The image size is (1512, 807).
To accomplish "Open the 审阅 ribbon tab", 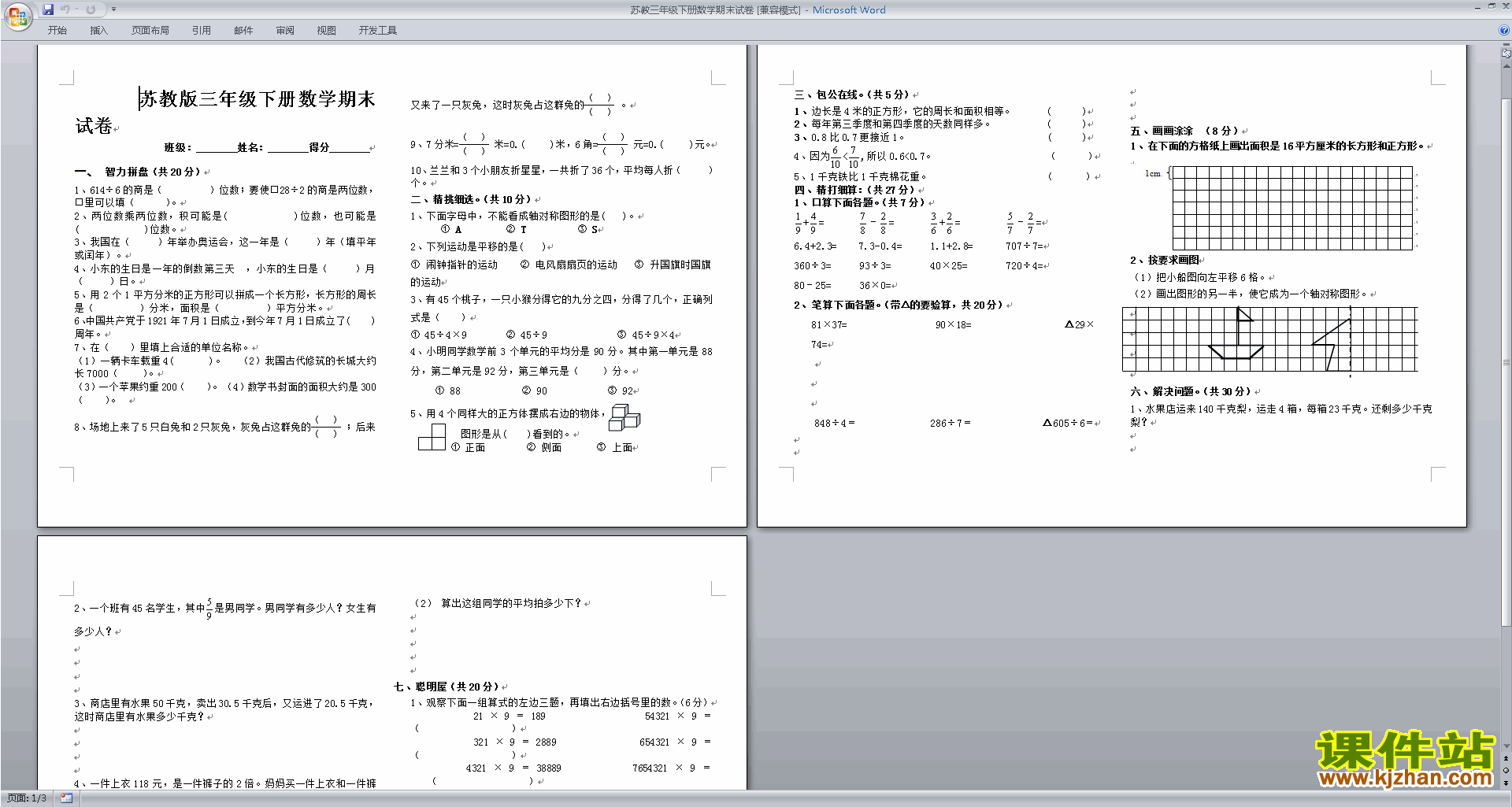I will (x=285, y=31).
